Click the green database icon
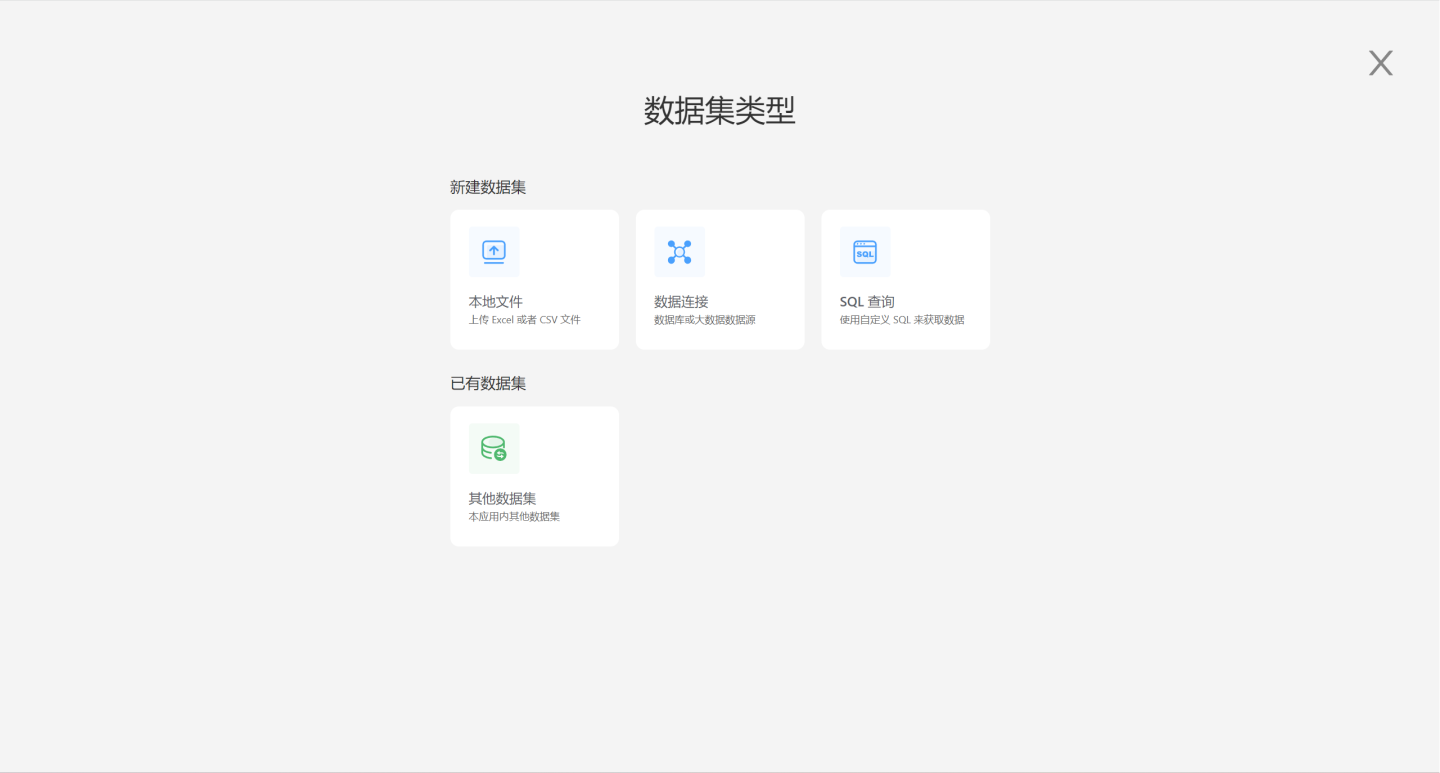Screen dimensions: 1440x773 494,448
